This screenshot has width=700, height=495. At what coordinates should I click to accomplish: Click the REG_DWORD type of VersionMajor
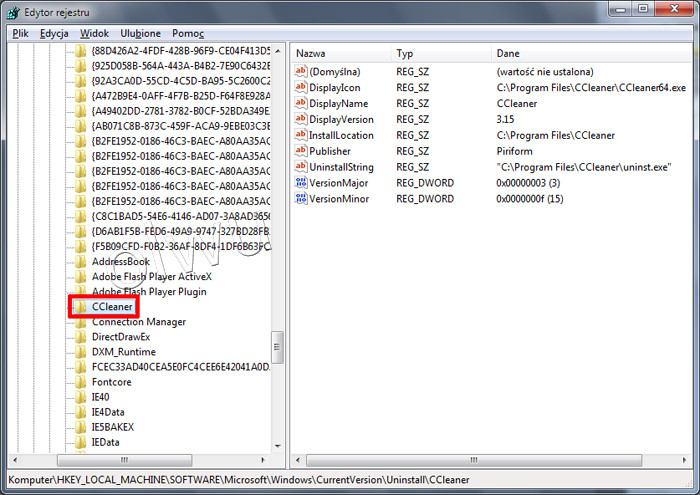pos(425,183)
